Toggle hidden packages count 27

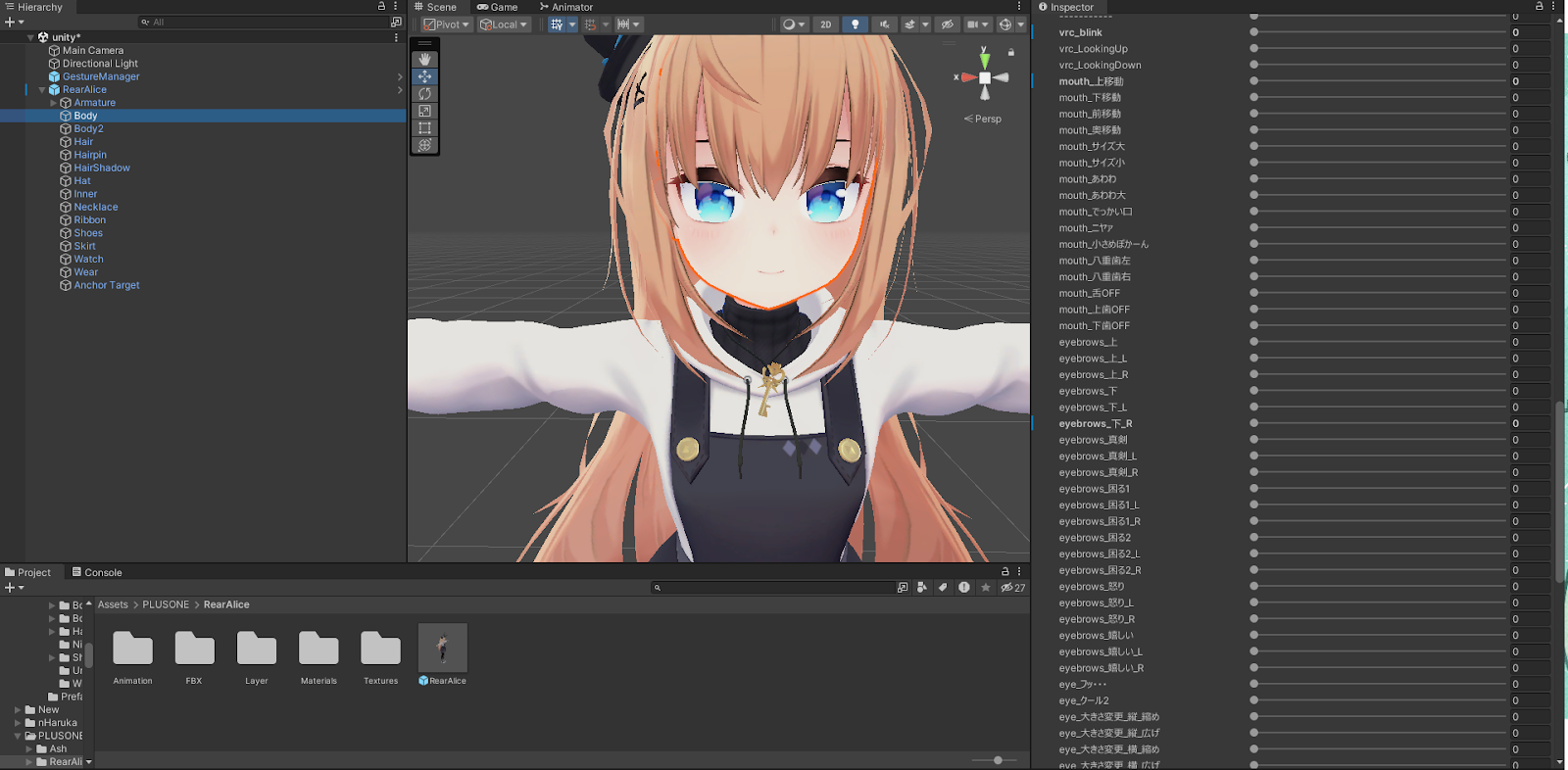point(1012,588)
